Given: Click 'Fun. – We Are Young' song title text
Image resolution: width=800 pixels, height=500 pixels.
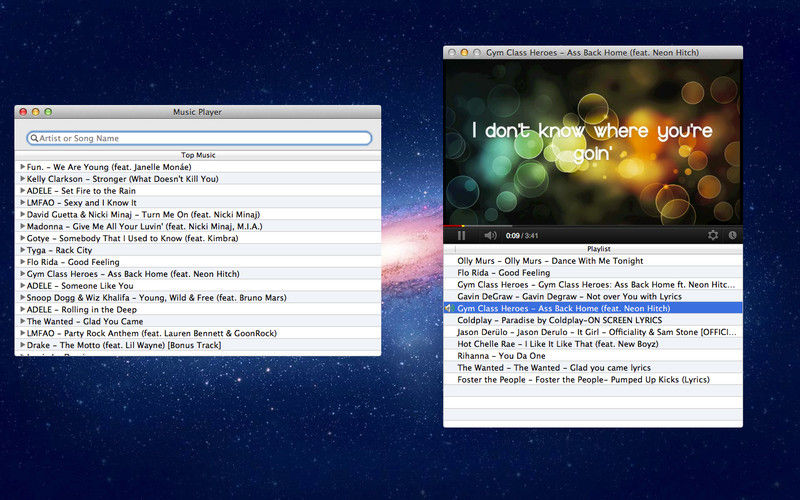Looking at the screenshot, I should tap(109, 167).
